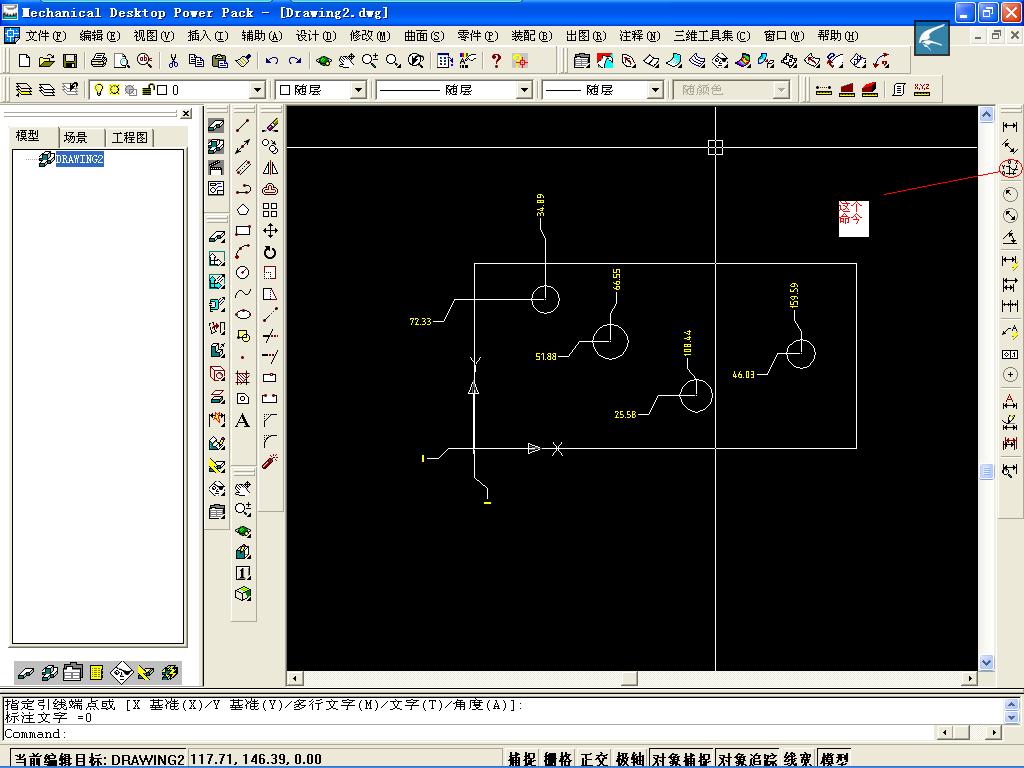The width and height of the screenshot is (1024, 768).
Task: Open the Hatch tool
Action: [x=243, y=377]
